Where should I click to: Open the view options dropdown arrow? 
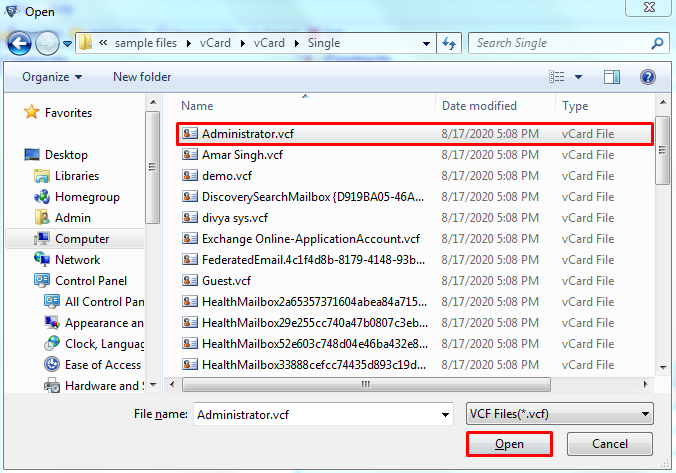pyautogui.click(x=579, y=77)
